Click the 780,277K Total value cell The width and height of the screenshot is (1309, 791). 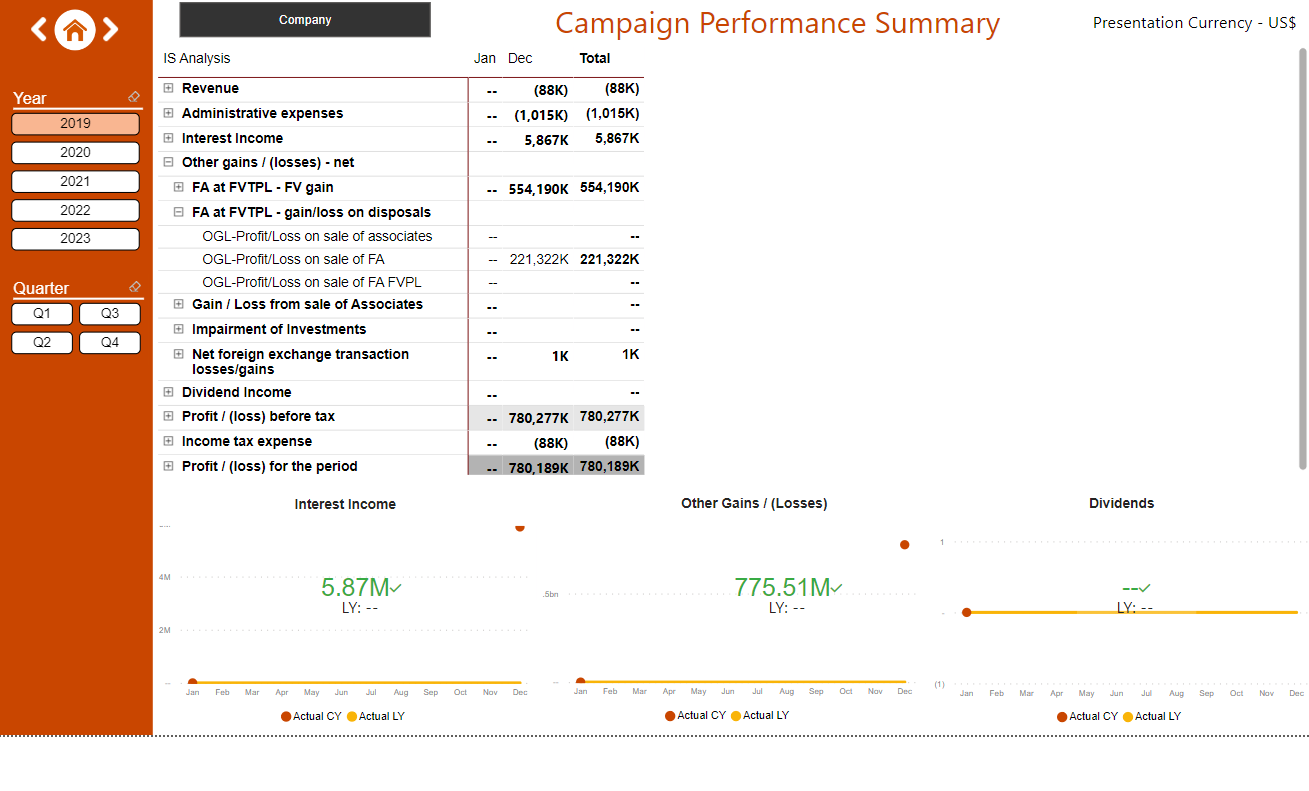(x=609, y=416)
